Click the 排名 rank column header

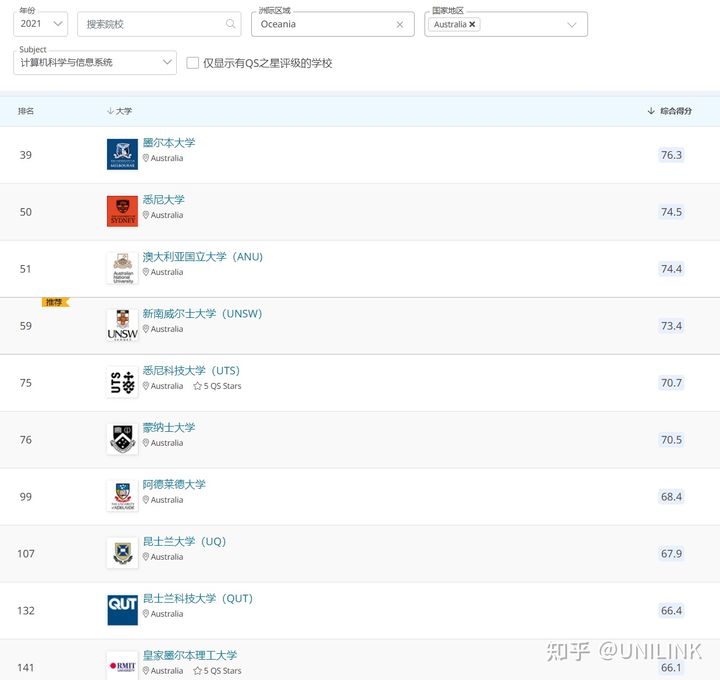coord(26,111)
